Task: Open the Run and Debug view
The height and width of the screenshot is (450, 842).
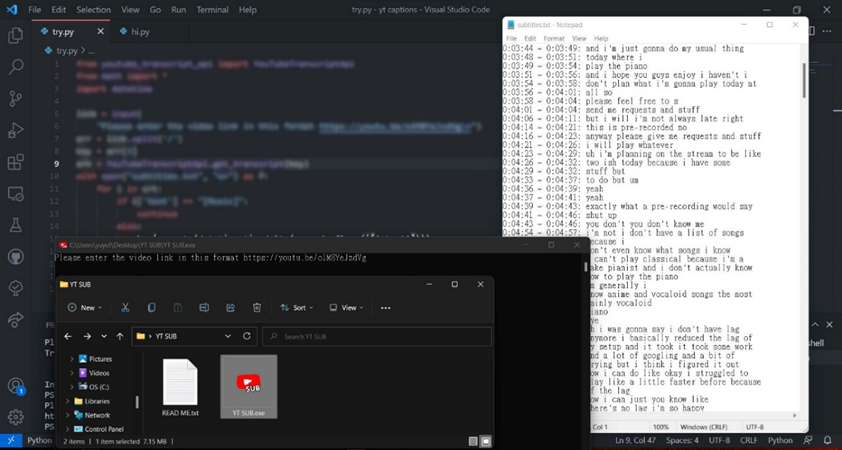Action: [16, 130]
